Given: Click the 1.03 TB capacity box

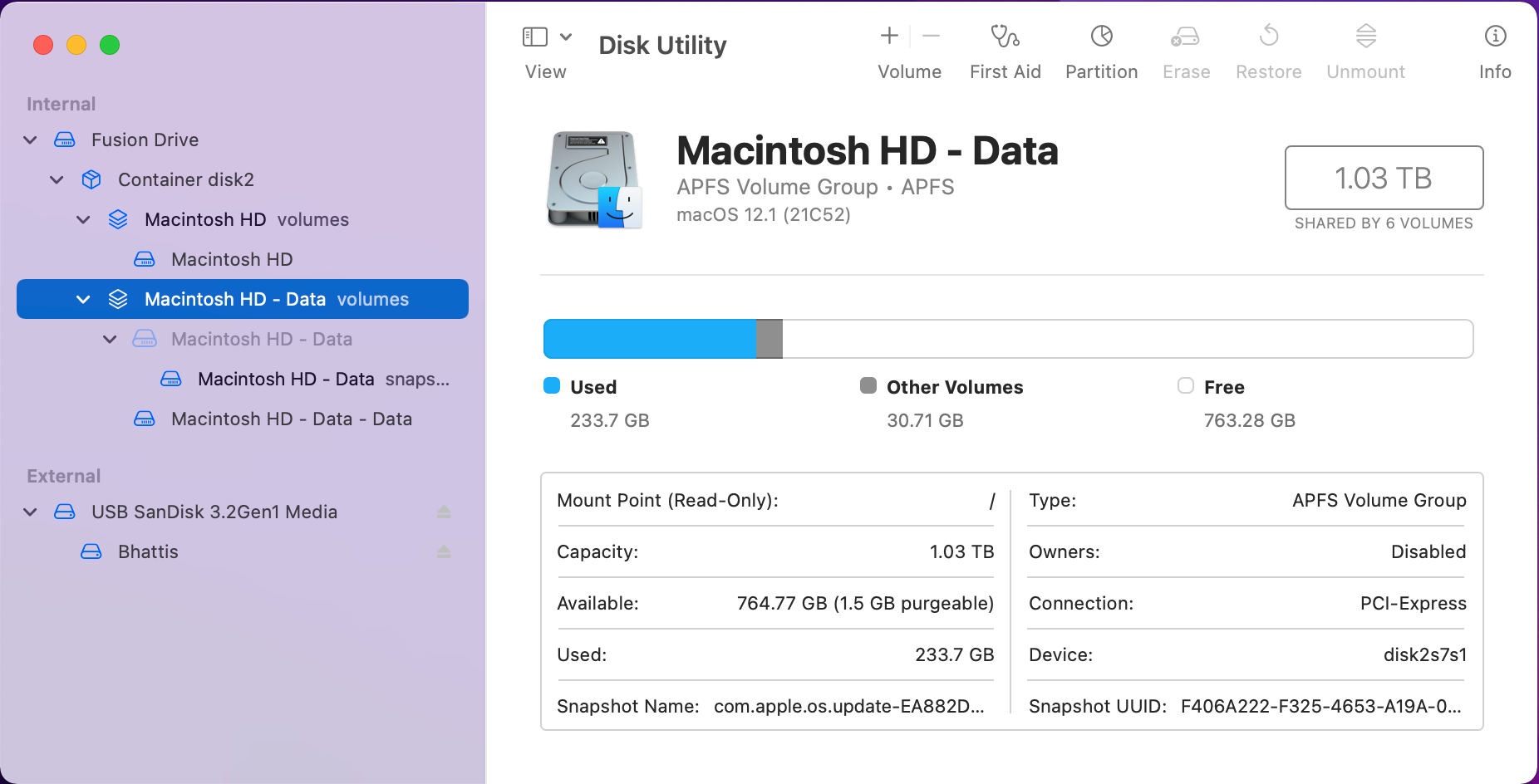Looking at the screenshot, I should [x=1384, y=178].
